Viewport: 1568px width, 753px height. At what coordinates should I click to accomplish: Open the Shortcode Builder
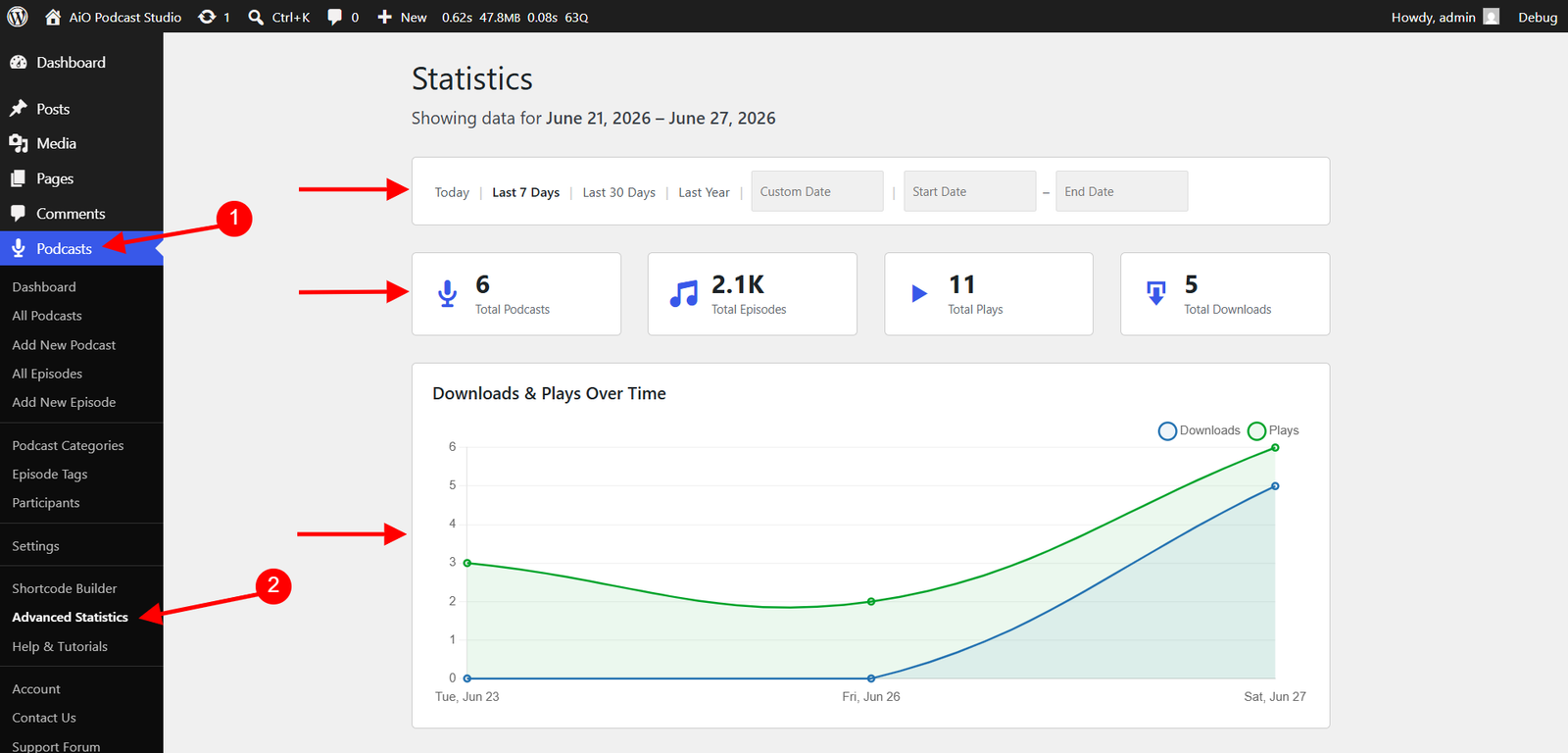(x=65, y=588)
